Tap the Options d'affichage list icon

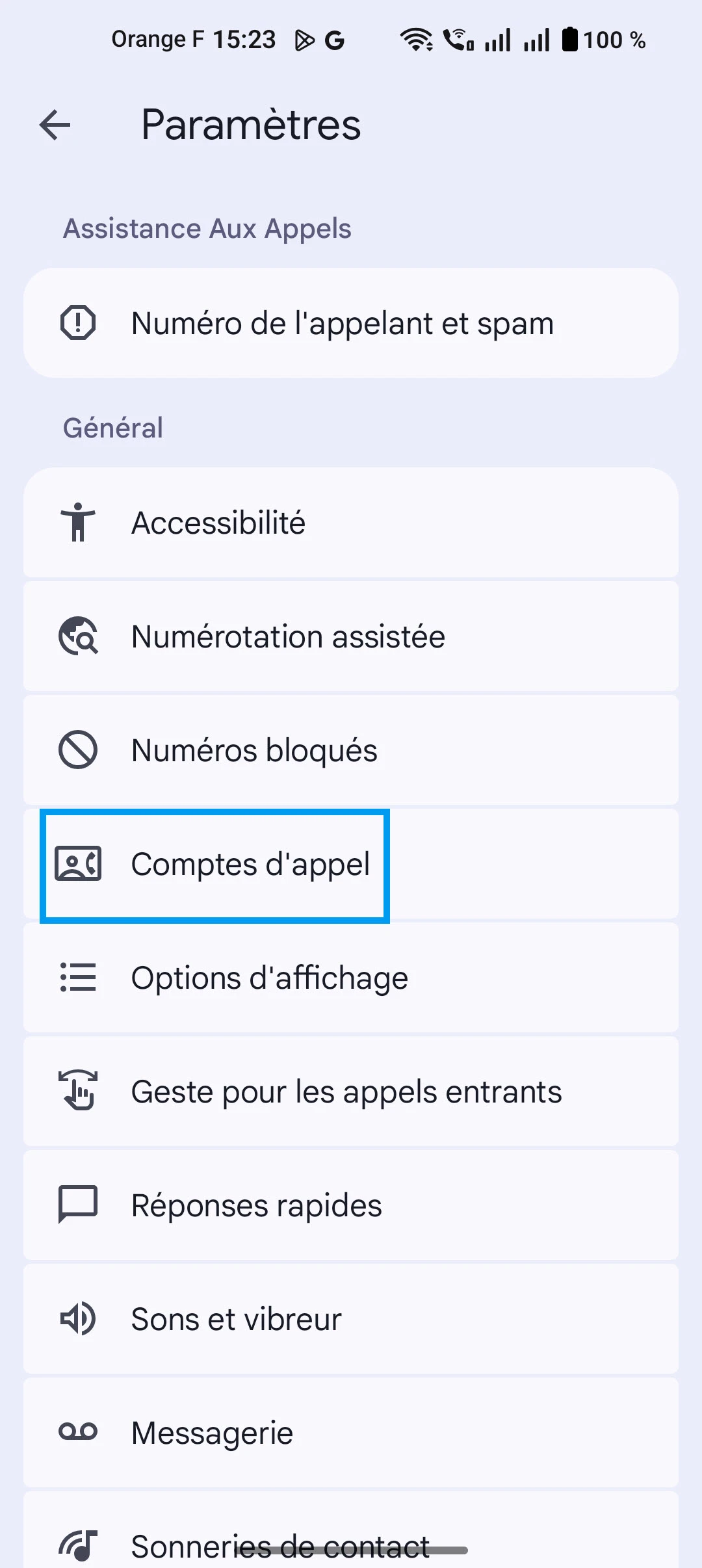(x=78, y=977)
